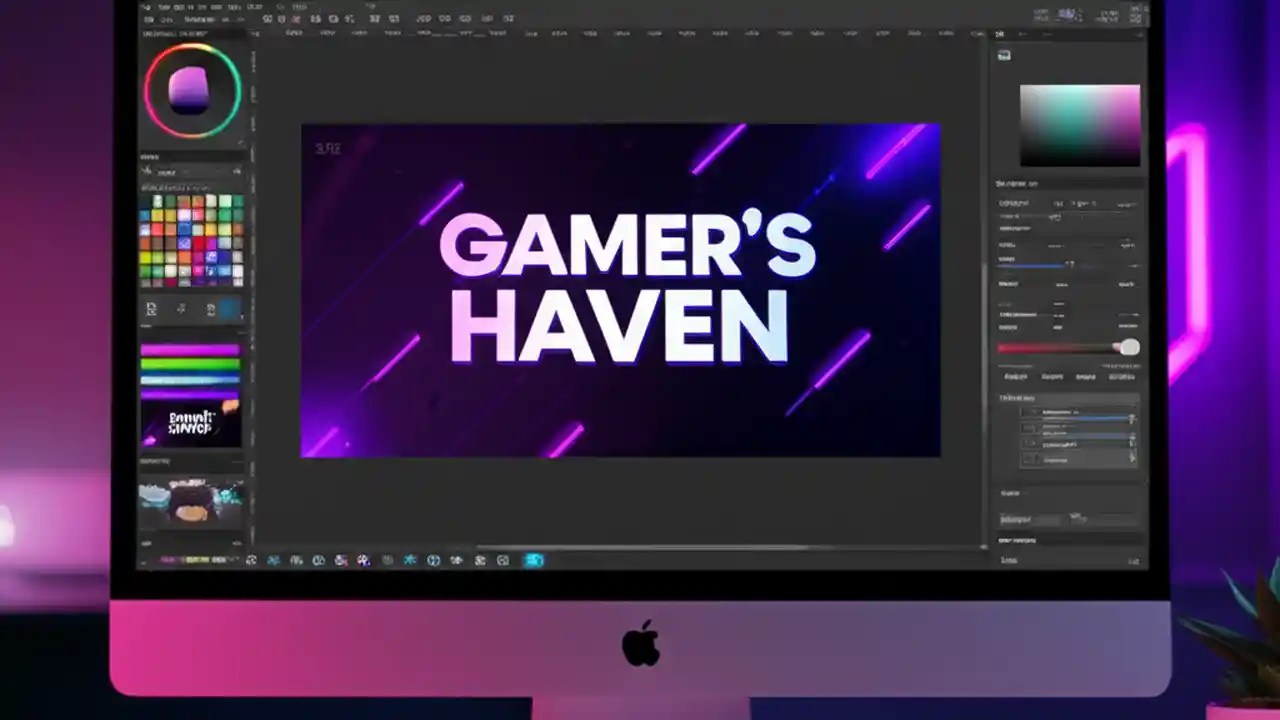This screenshot has height=720, width=1280.
Task: Select the color wheel picker tool
Action: (192, 90)
